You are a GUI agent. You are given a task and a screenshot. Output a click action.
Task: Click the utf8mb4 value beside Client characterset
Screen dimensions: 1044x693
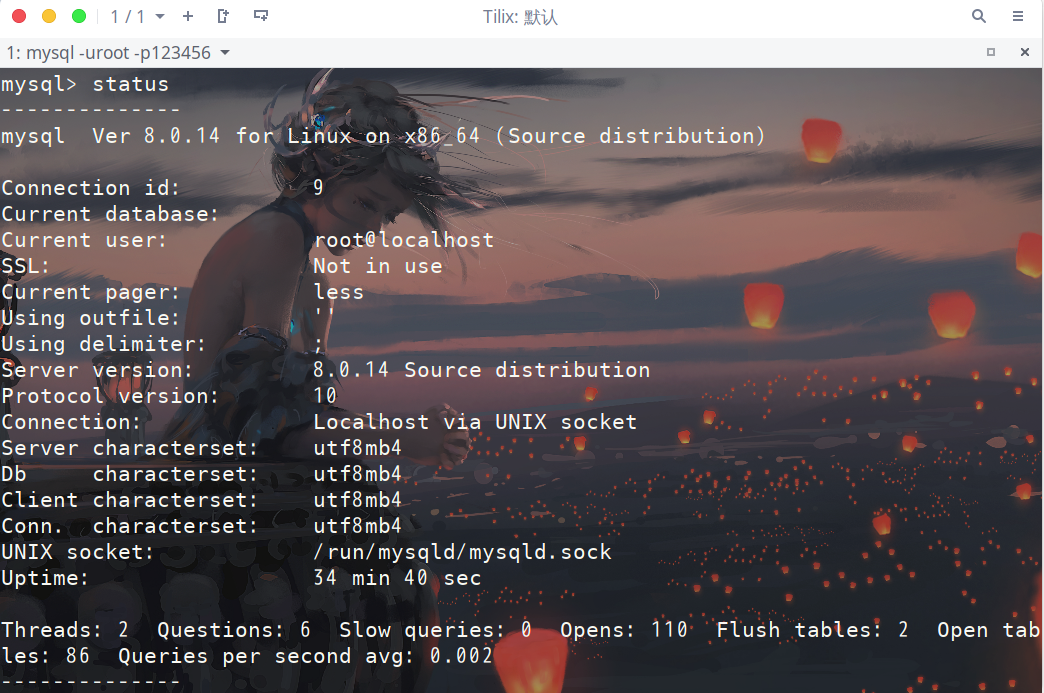click(358, 499)
